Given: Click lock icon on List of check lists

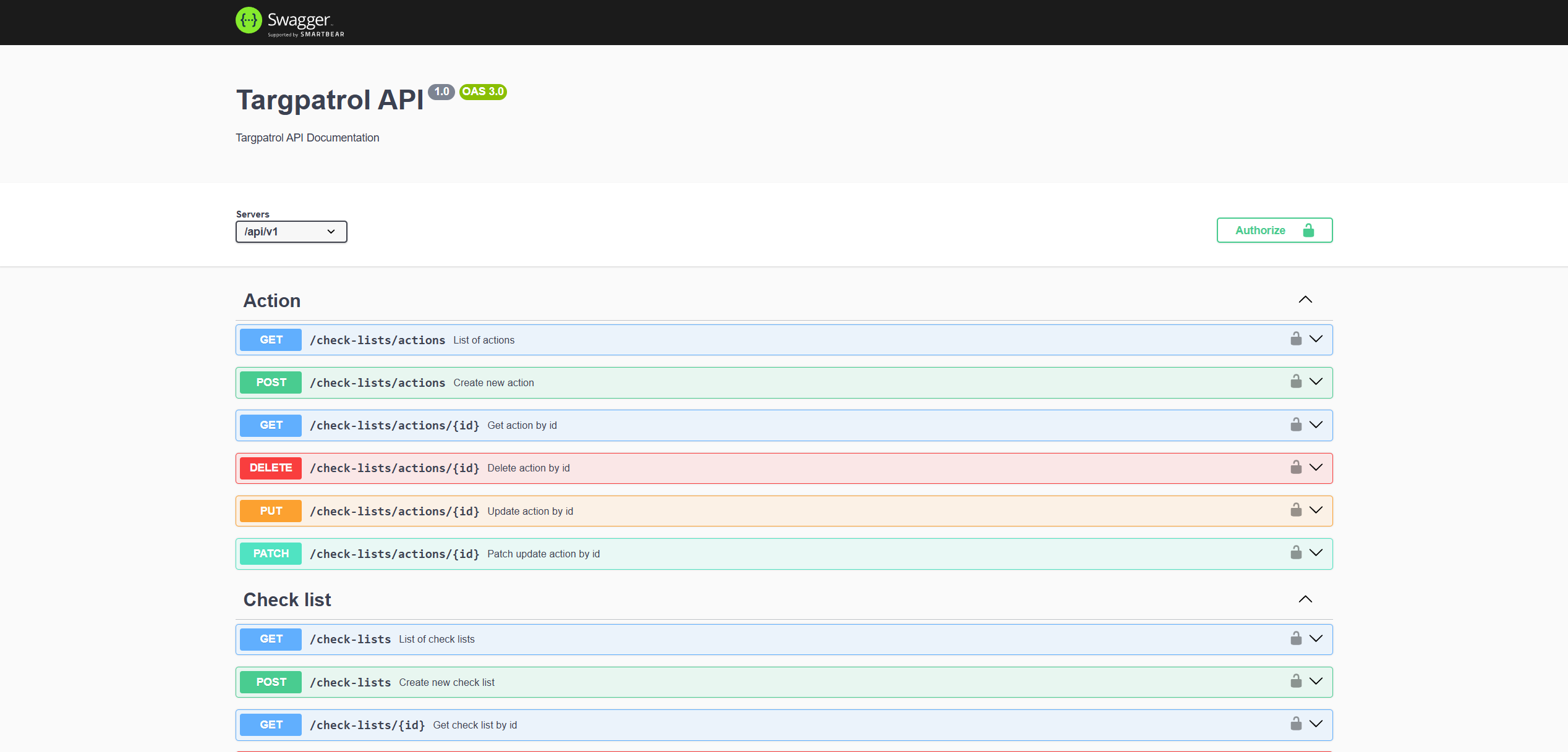Looking at the screenshot, I should point(1296,638).
